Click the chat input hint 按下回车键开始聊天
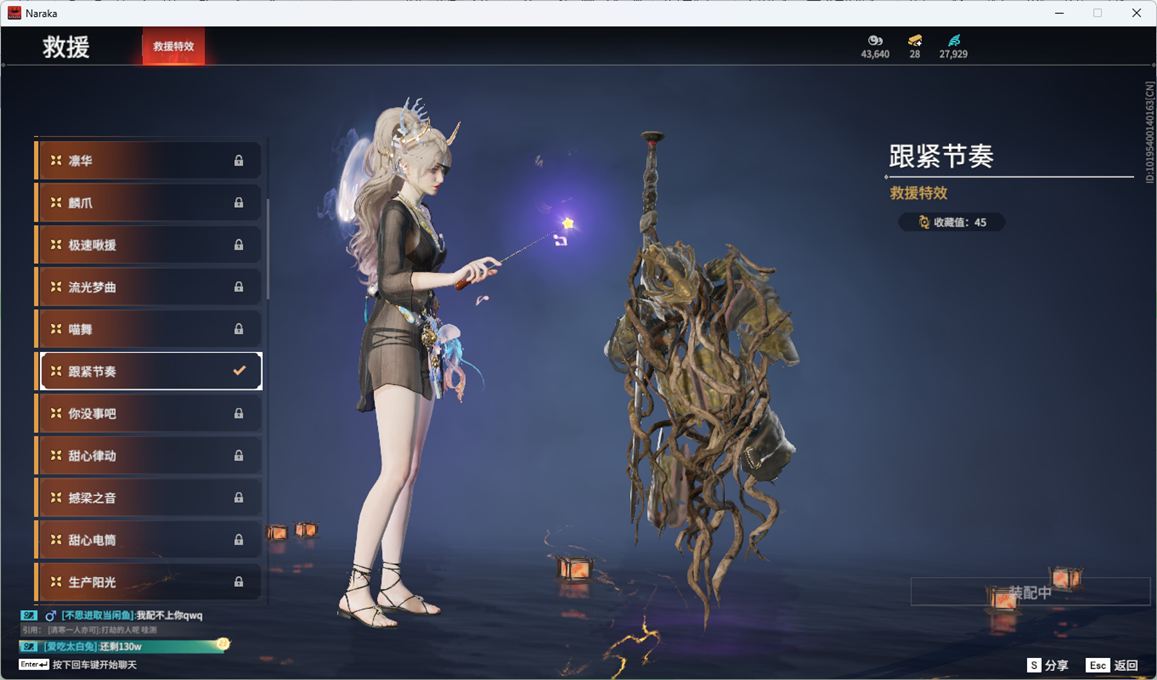Image resolution: width=1157 pixels, height=680 pixels. pos(94,665)
